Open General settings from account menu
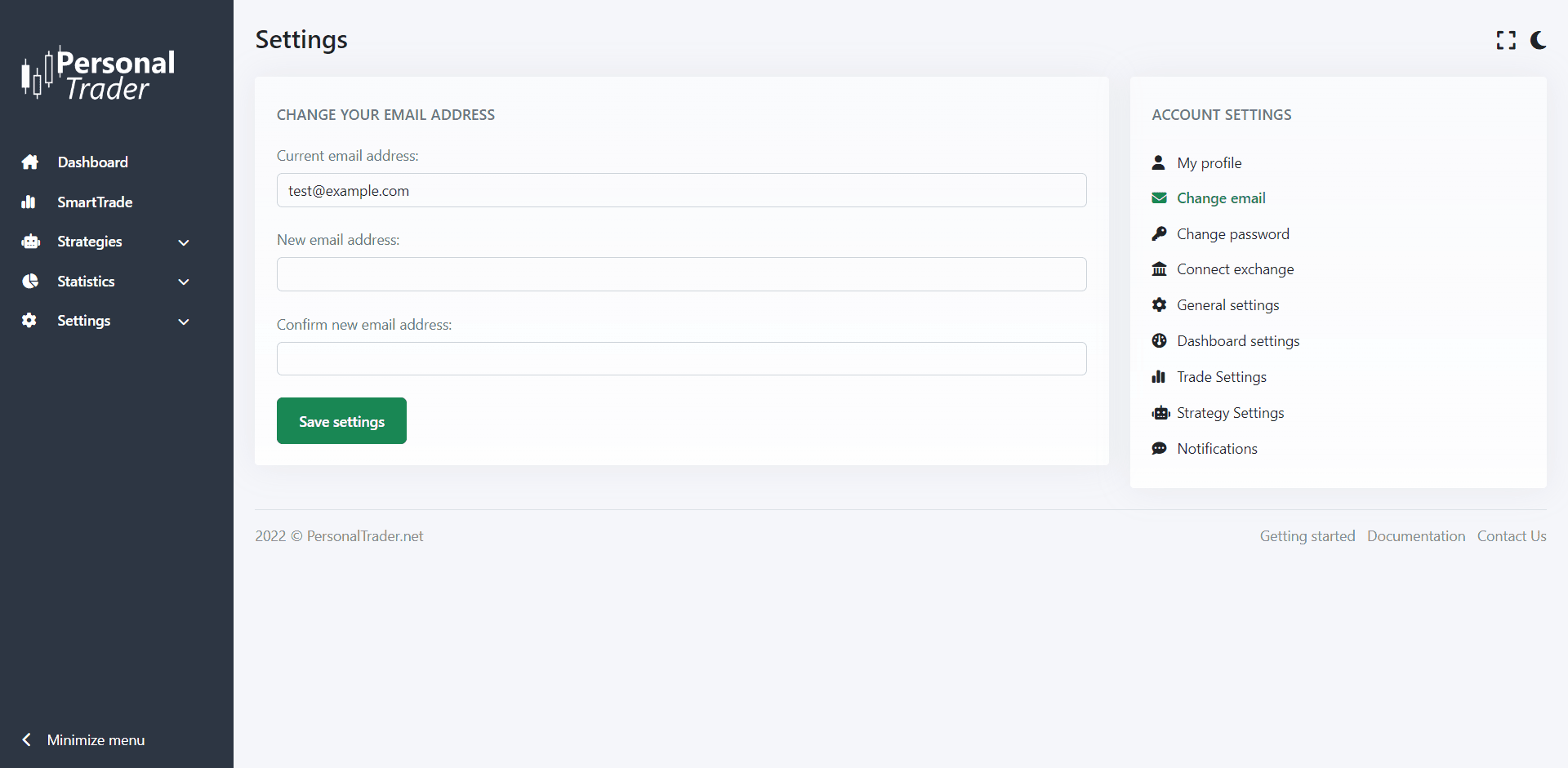This screenshot has height=768, width=1568. (x=1227, y=305)
